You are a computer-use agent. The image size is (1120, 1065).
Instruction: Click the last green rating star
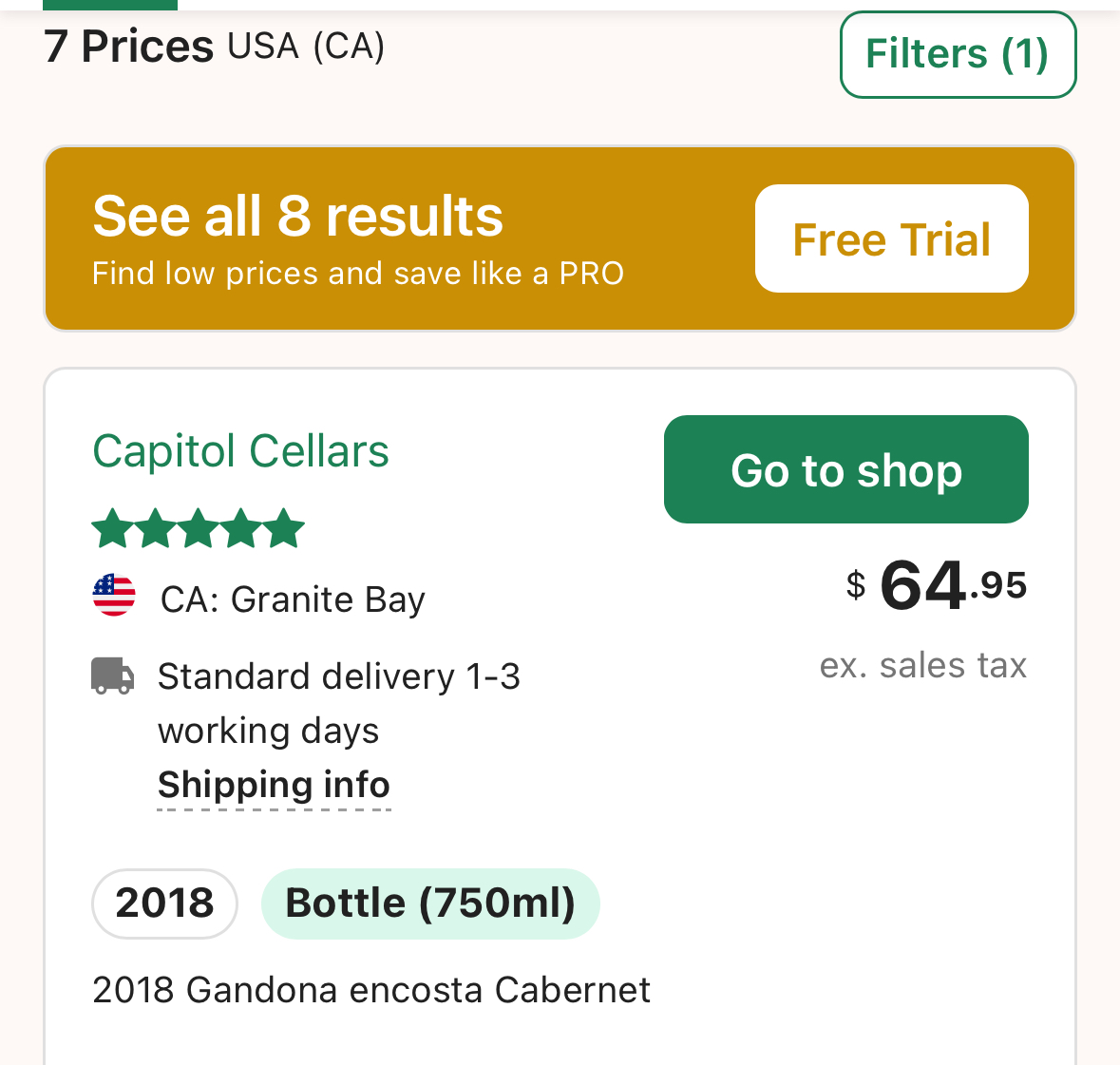284,529
